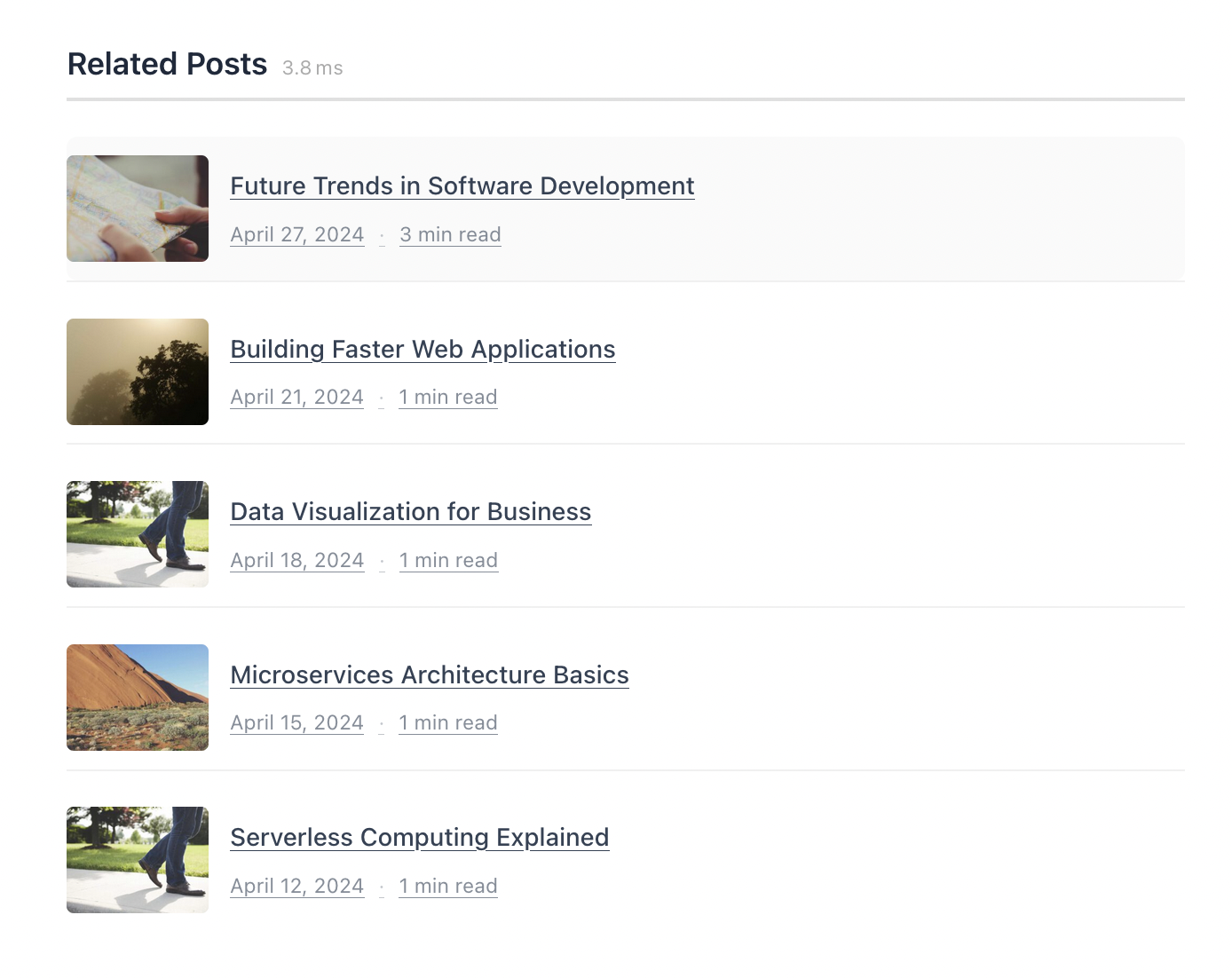1232x978 pixels.
Task: Click the April 18, 2024 date link
Action: [x=296, y=561]
